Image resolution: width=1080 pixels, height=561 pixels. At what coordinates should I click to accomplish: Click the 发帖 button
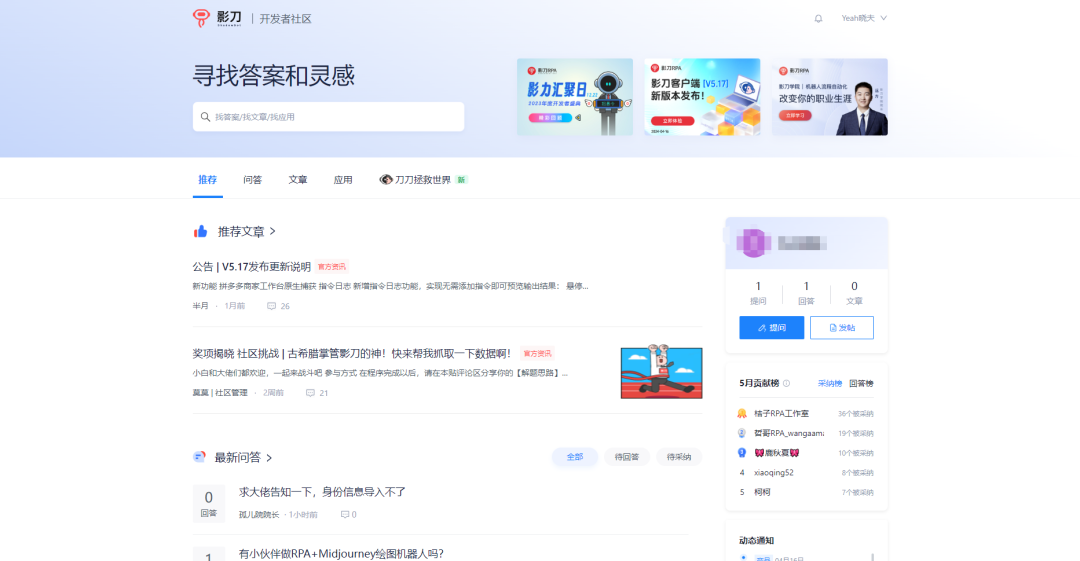842,328
